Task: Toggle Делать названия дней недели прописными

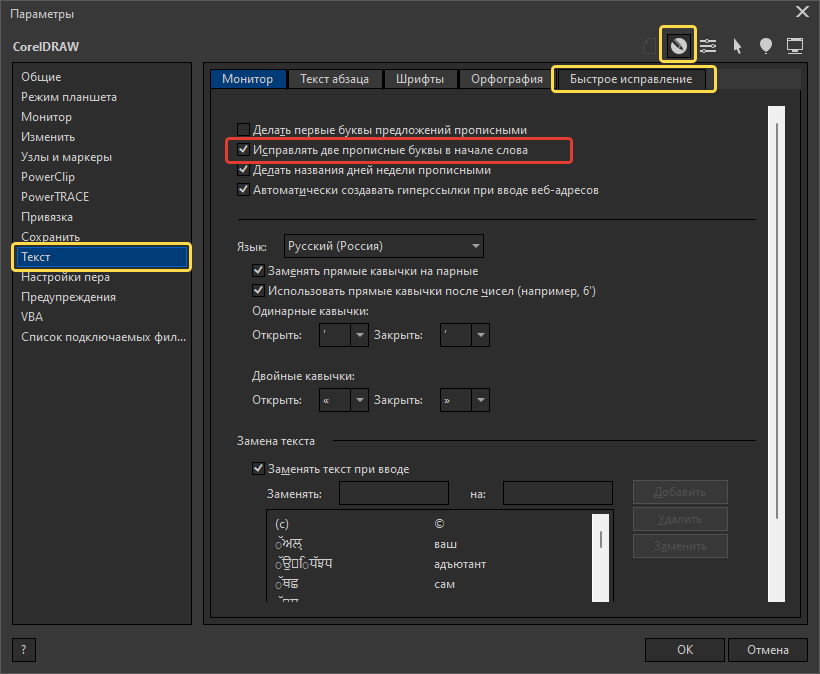Action: [243, 169]
